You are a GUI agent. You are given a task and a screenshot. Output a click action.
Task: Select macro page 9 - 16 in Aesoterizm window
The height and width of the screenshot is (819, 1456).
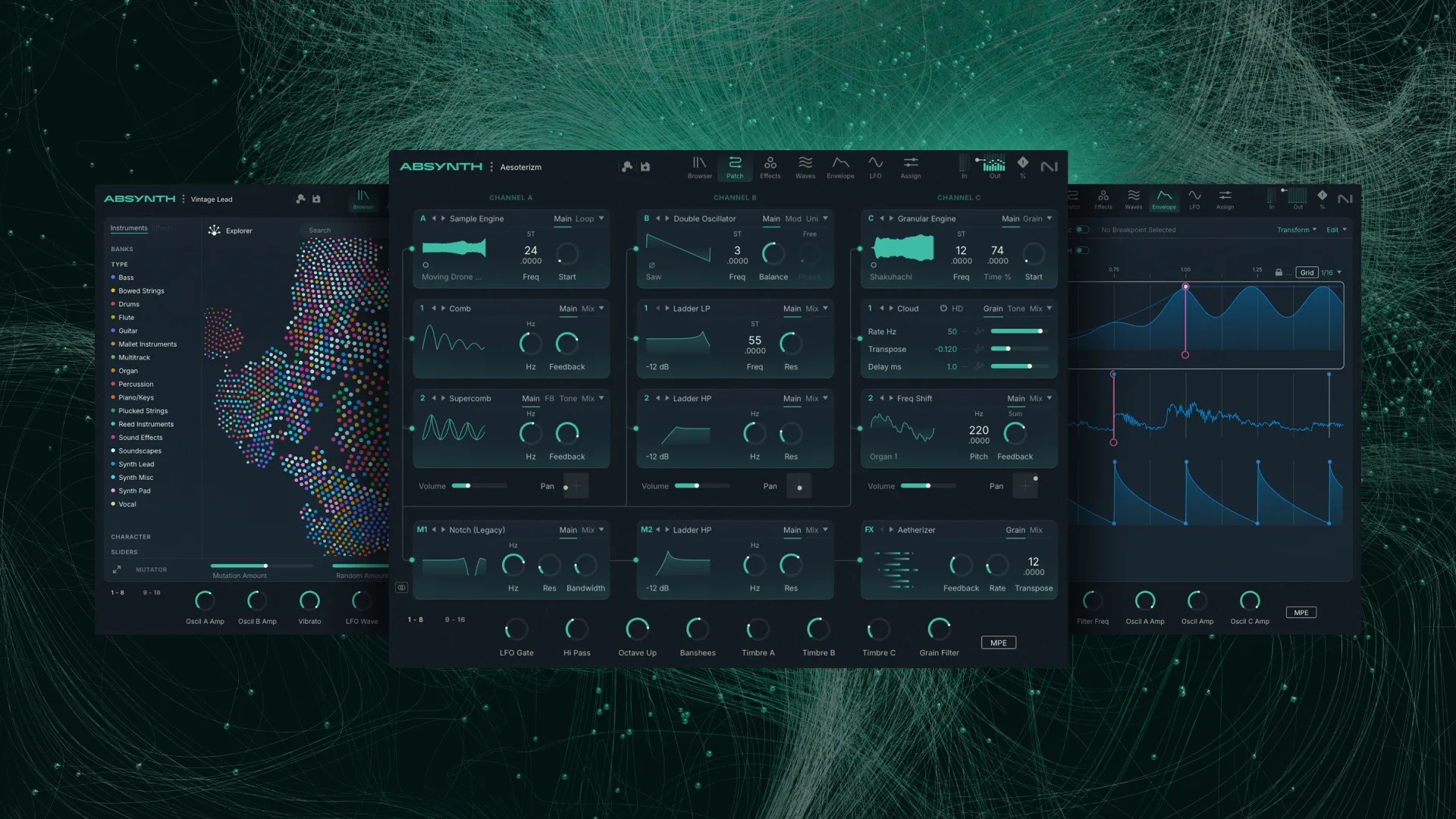[455, 620]
